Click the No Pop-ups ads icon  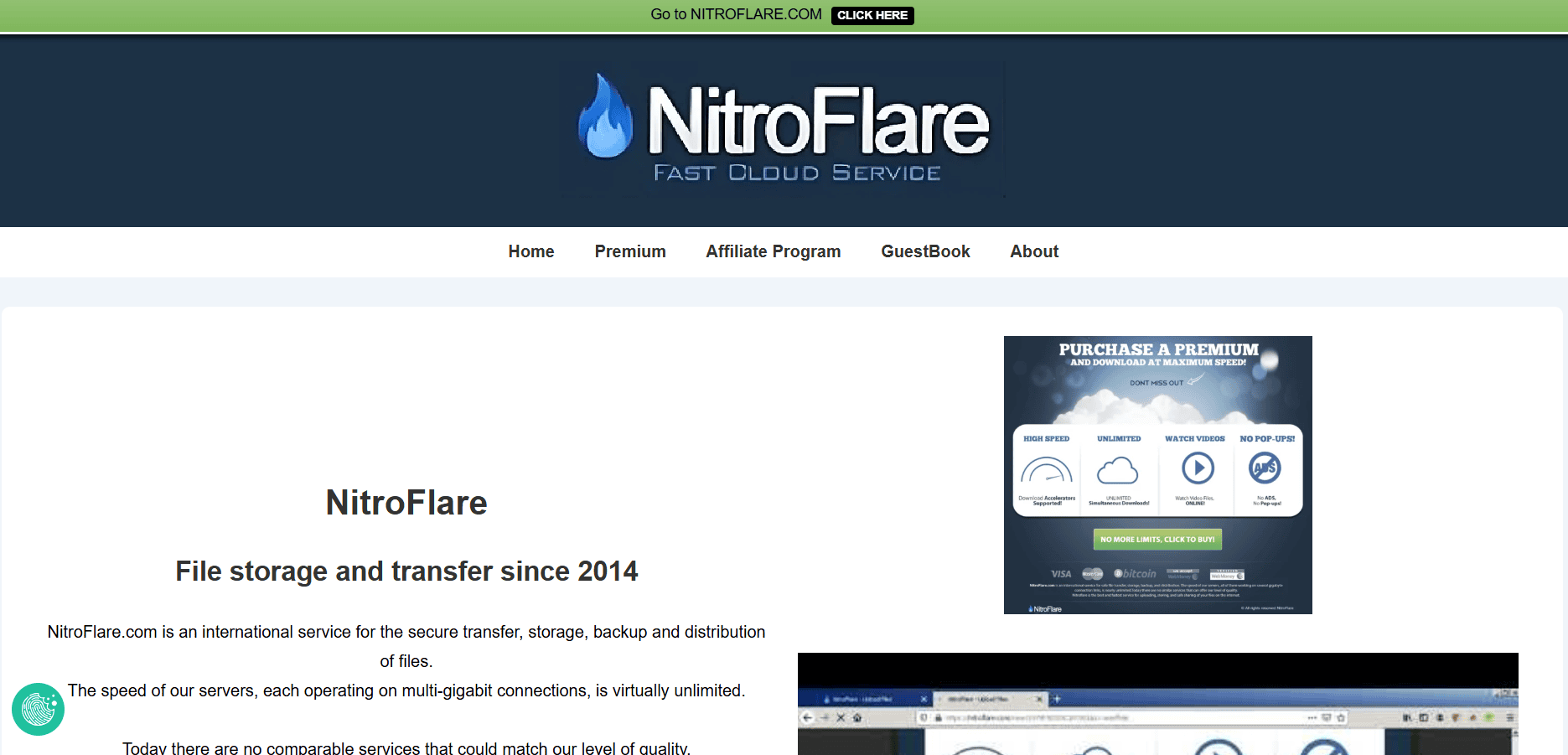tap(1265, 468)
